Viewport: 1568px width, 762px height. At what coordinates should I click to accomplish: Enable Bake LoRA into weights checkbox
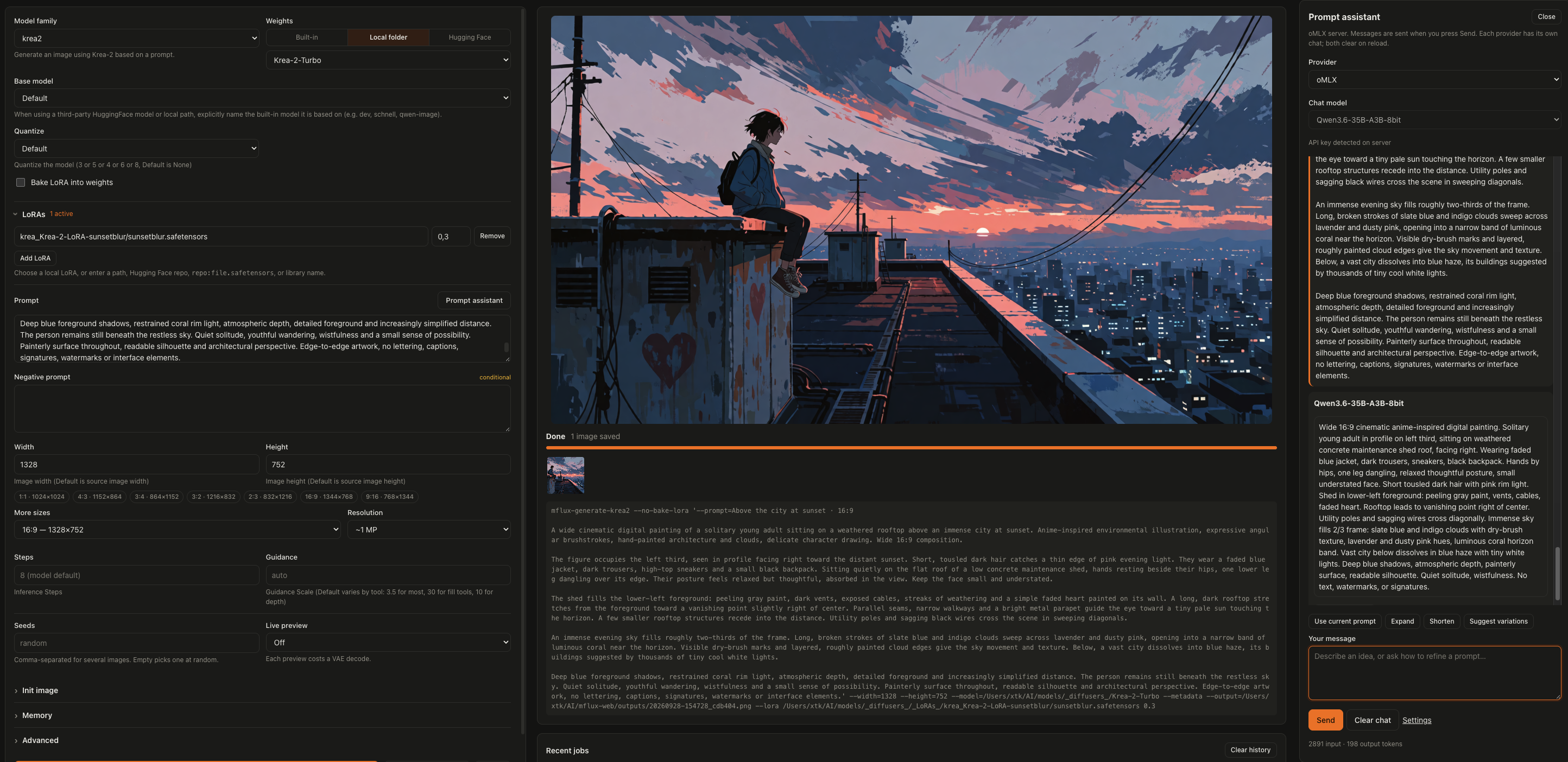coord(21,182)
